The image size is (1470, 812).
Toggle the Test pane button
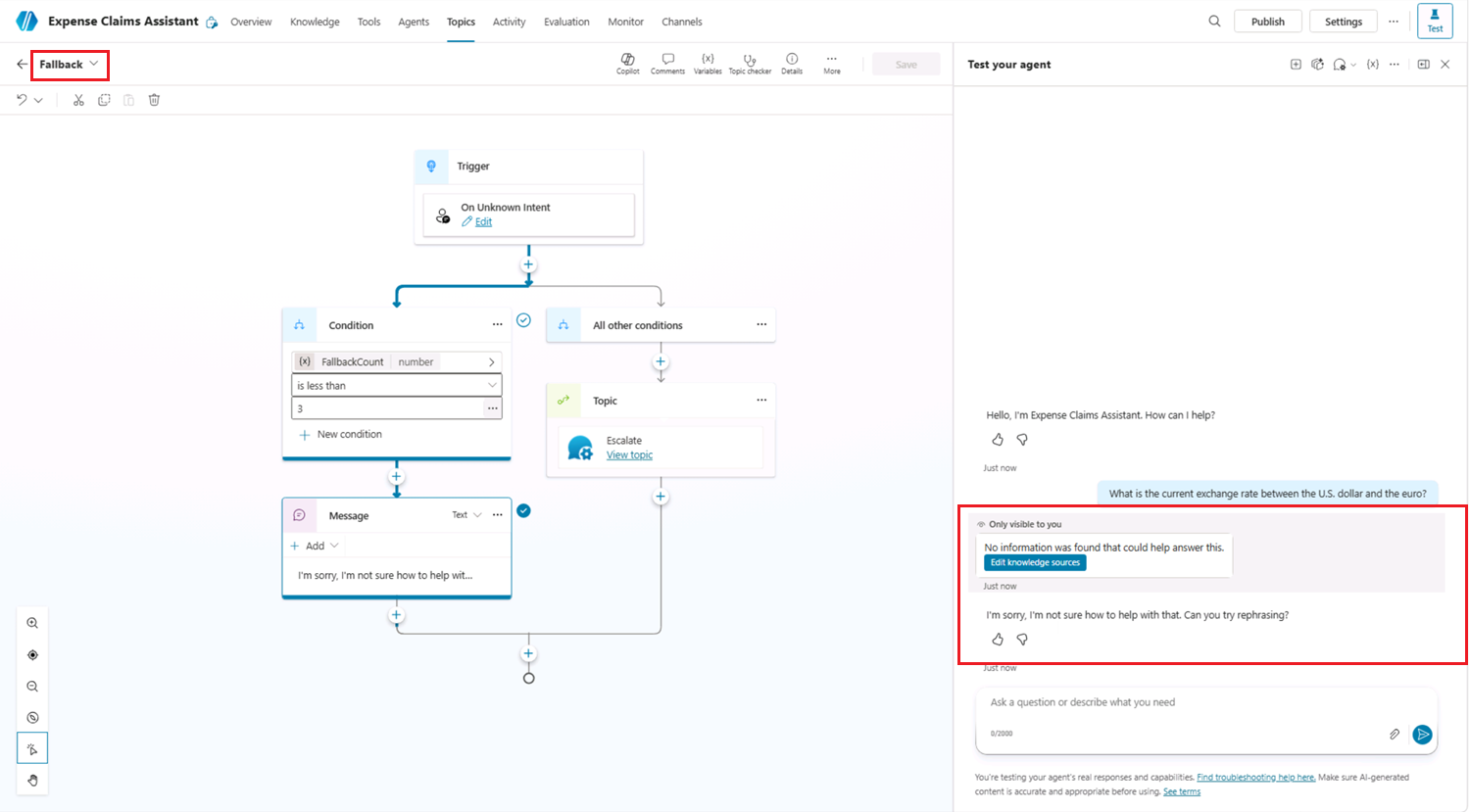coord(1435,22)
